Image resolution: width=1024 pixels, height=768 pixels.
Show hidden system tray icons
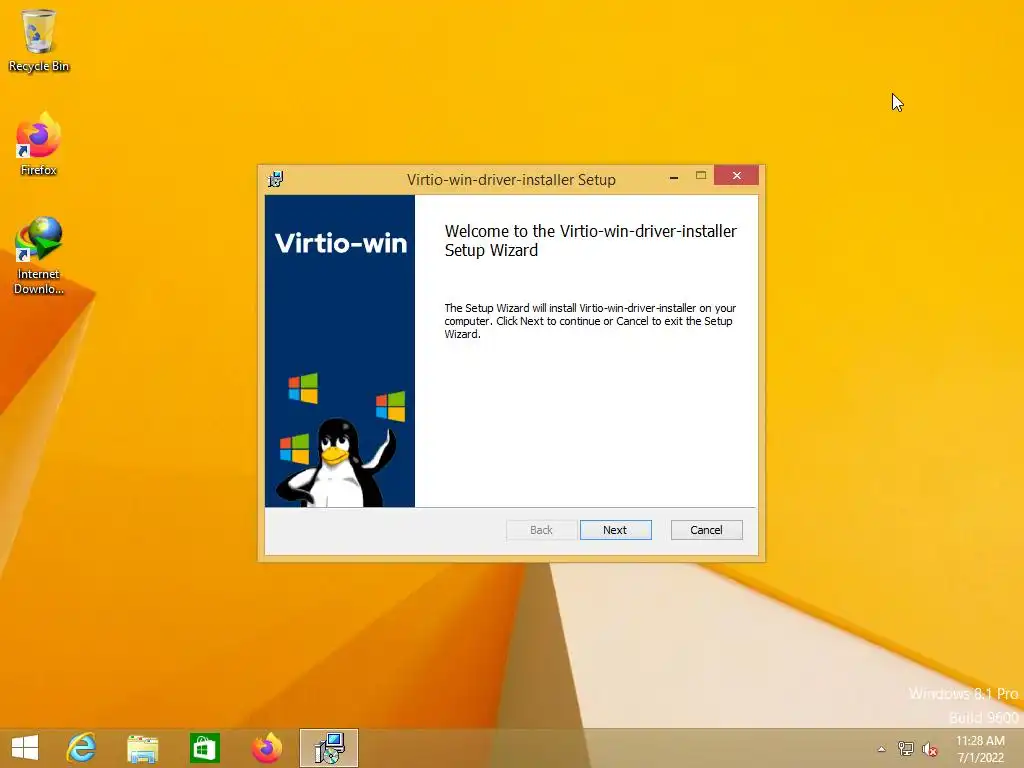click(x=881, y=749)
